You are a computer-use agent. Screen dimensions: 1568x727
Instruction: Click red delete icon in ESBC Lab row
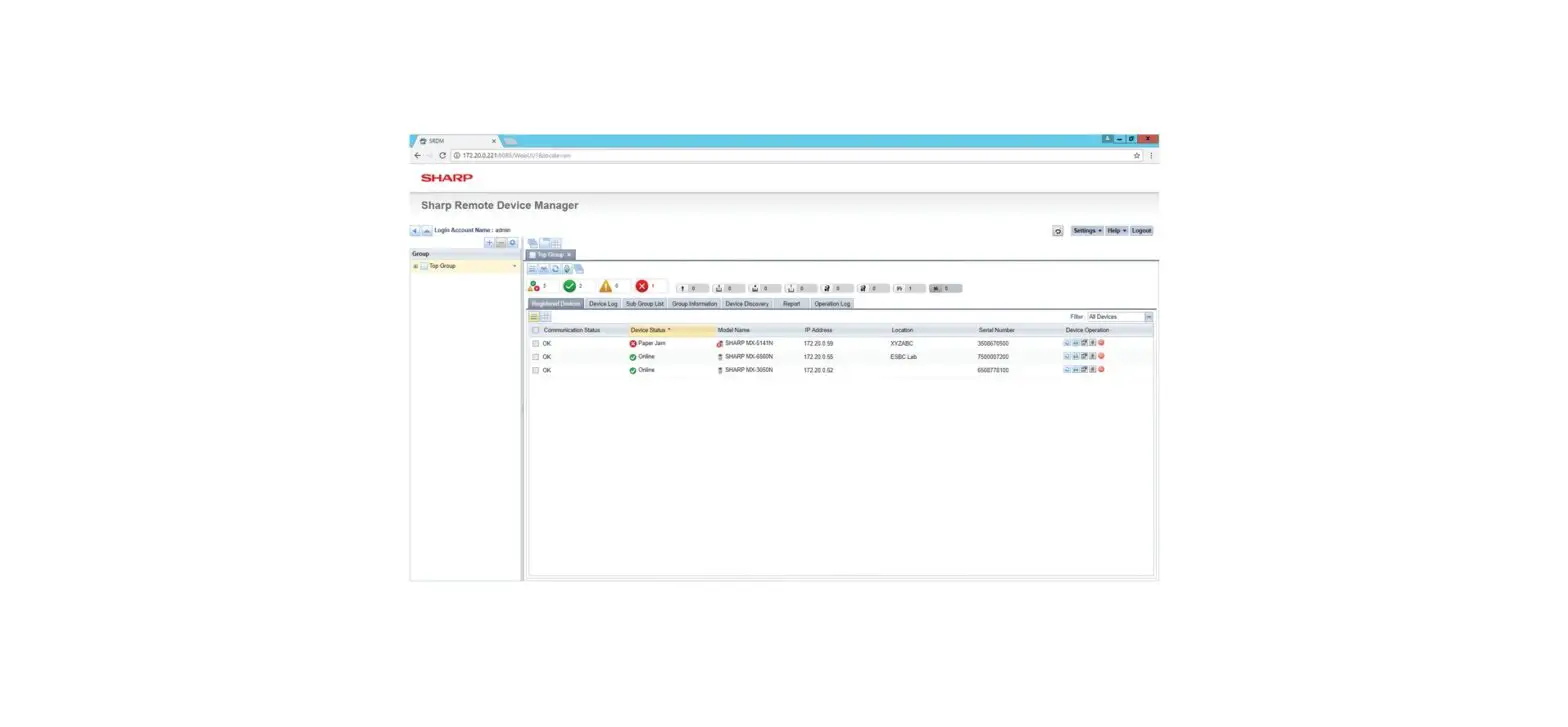tap(1101, 356)
